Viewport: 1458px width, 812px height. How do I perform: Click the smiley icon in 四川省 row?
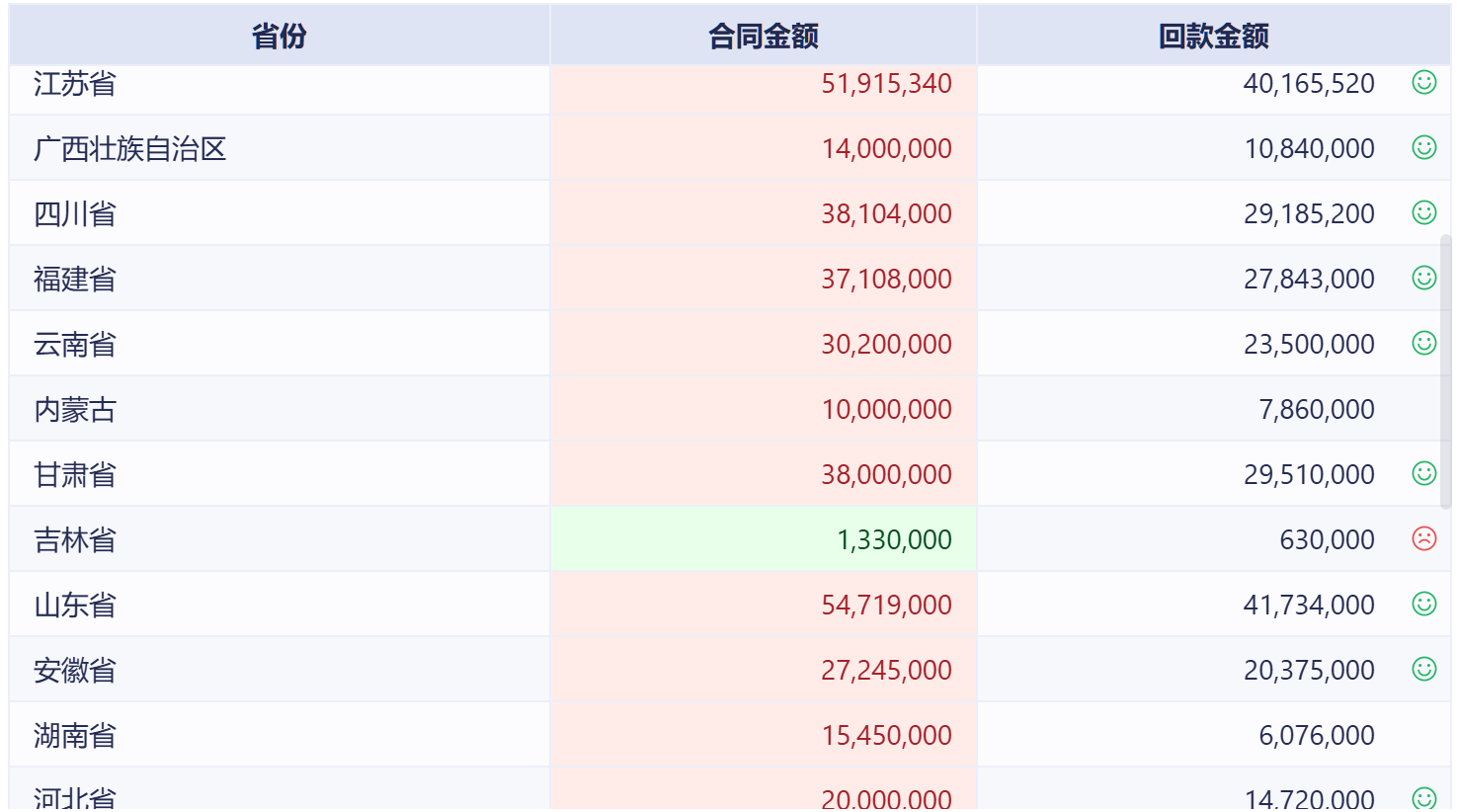click(x=1423, y=213)
